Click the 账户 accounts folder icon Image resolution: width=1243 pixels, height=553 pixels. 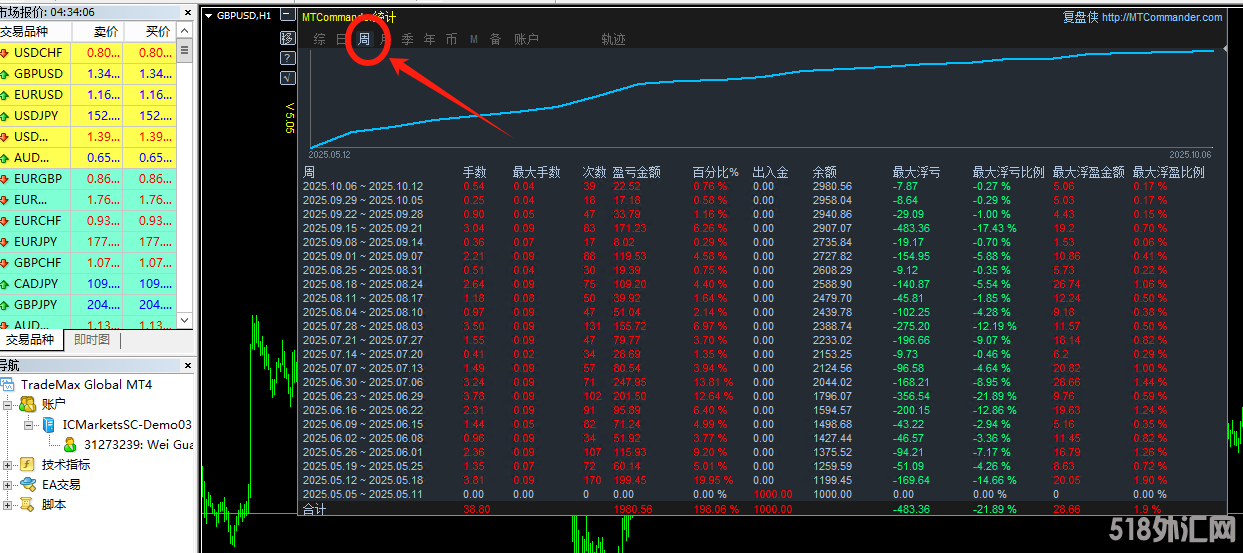click(x=28, y=404)
